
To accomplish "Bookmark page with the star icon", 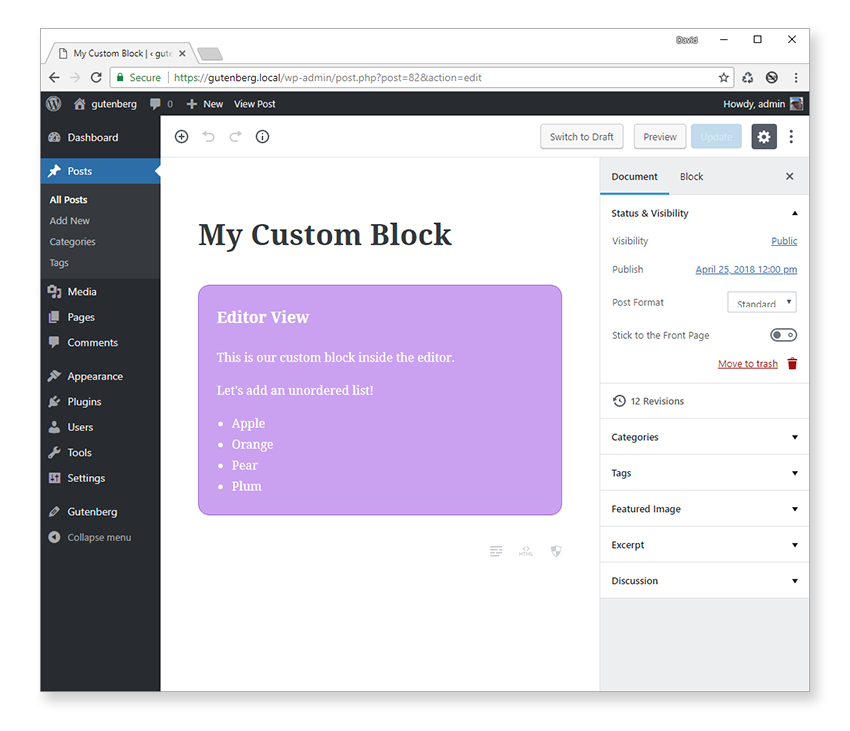I will [724, 78].
